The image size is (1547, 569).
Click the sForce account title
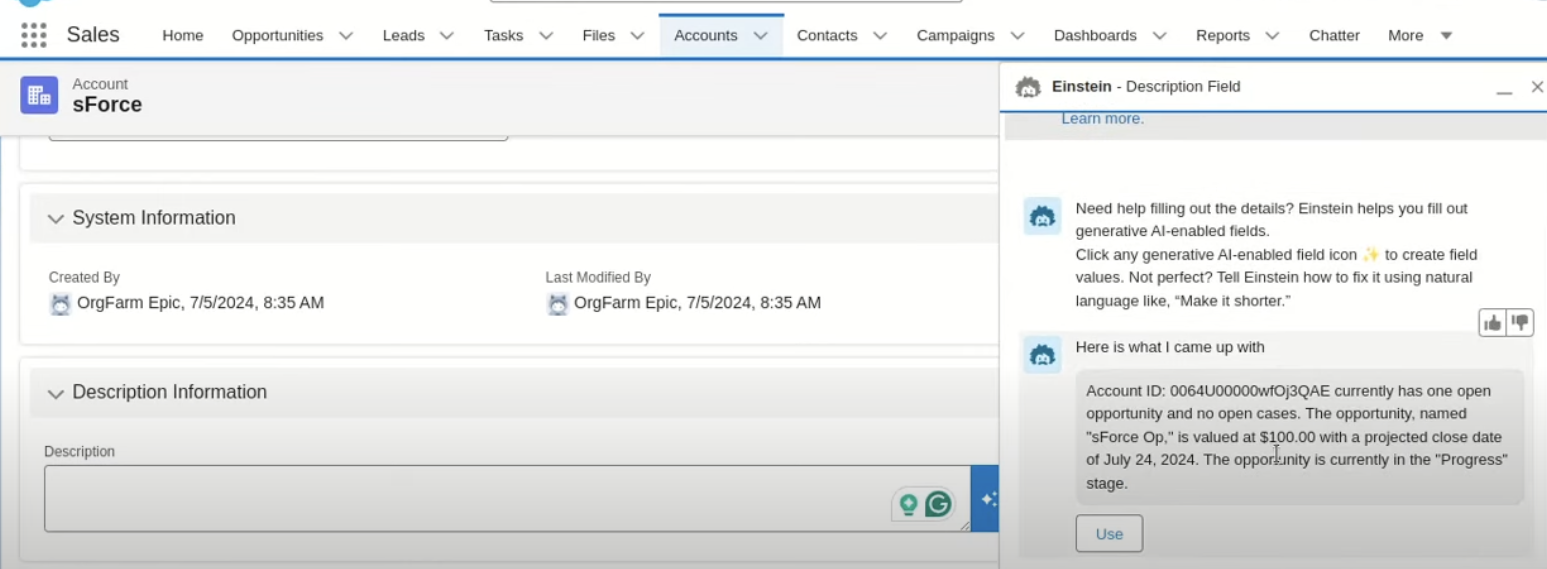click(x=107, y=105)
